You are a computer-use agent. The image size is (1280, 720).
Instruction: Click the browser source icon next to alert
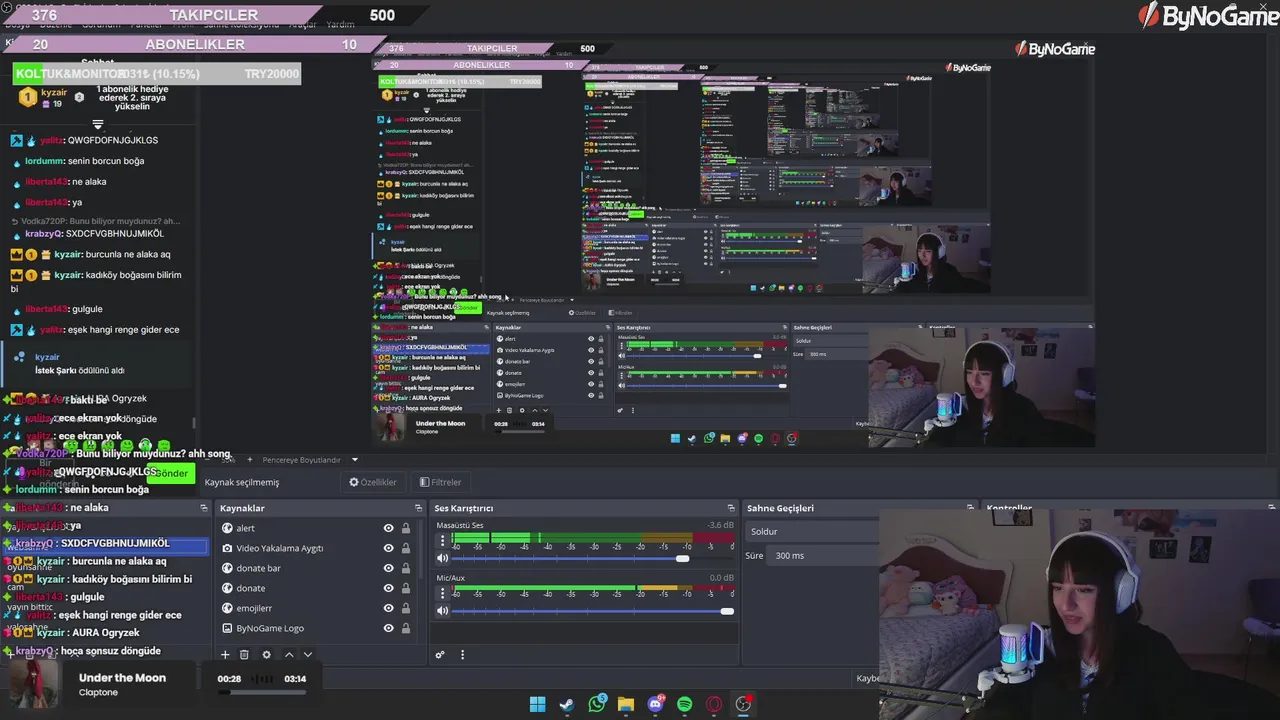pos(227,528)
